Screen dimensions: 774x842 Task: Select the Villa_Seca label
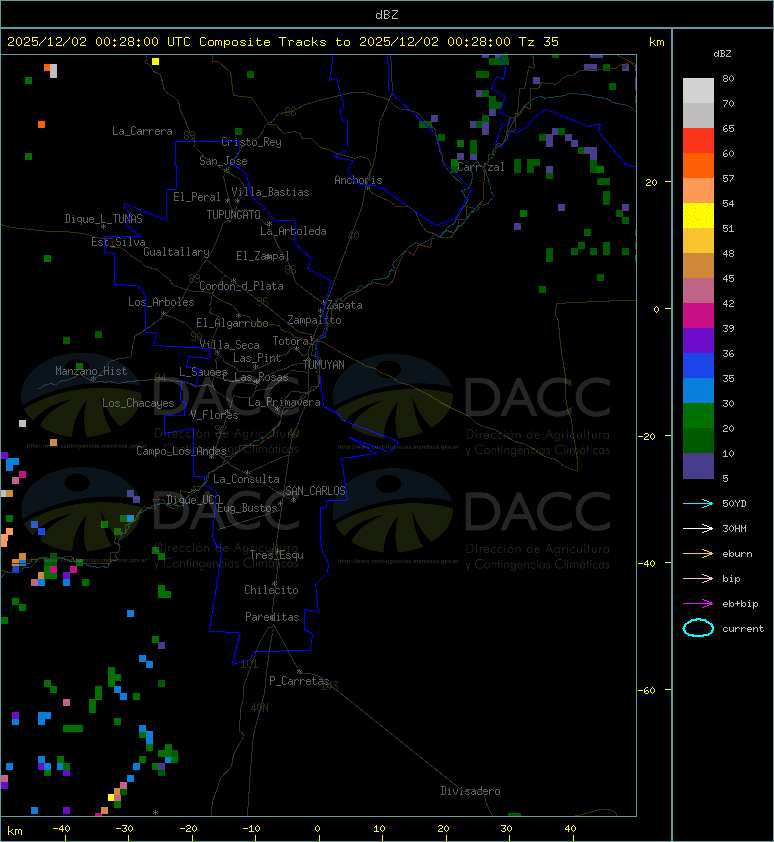[x=229, y=345]
